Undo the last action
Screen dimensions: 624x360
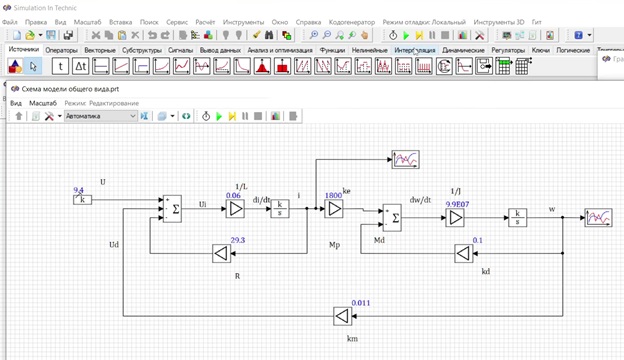click(152, 35)
